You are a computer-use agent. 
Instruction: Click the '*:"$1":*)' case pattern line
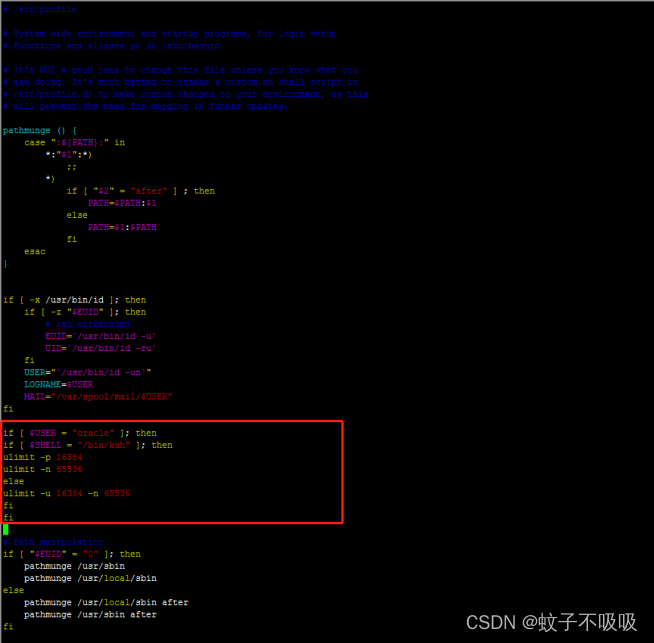click(69, 154)
